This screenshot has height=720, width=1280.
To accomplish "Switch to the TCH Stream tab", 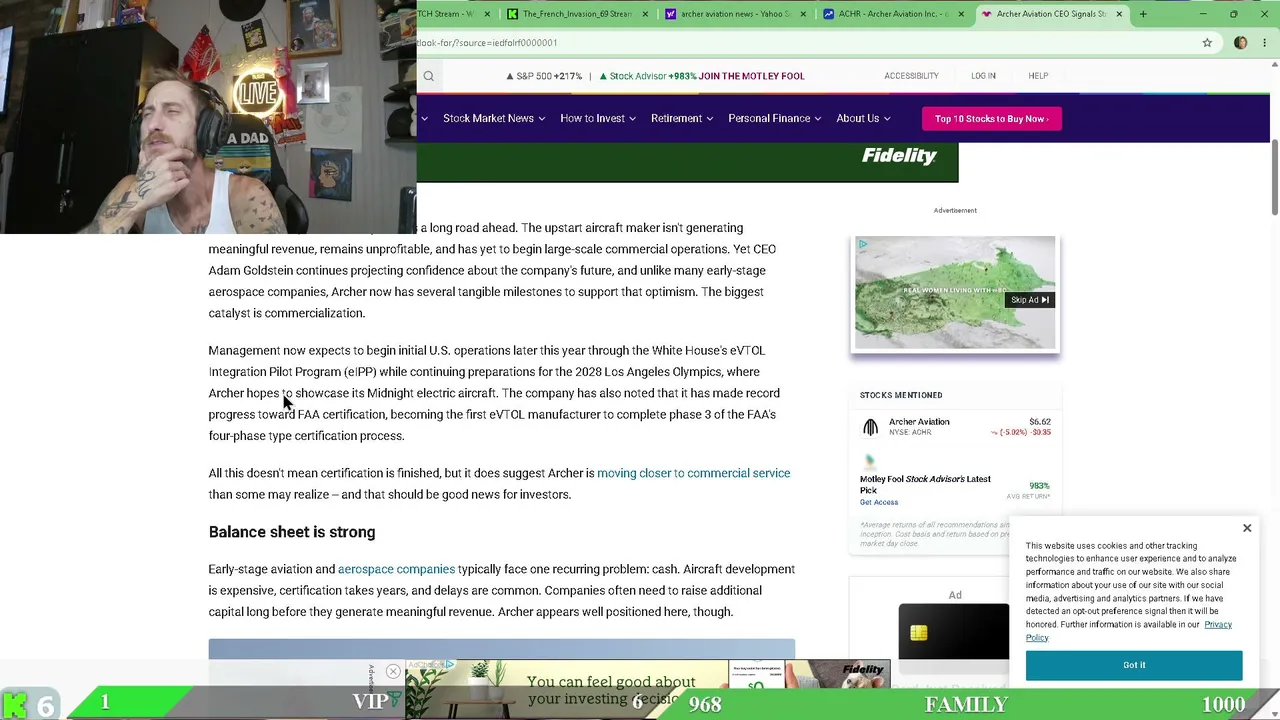I will (x=455, y=14).
